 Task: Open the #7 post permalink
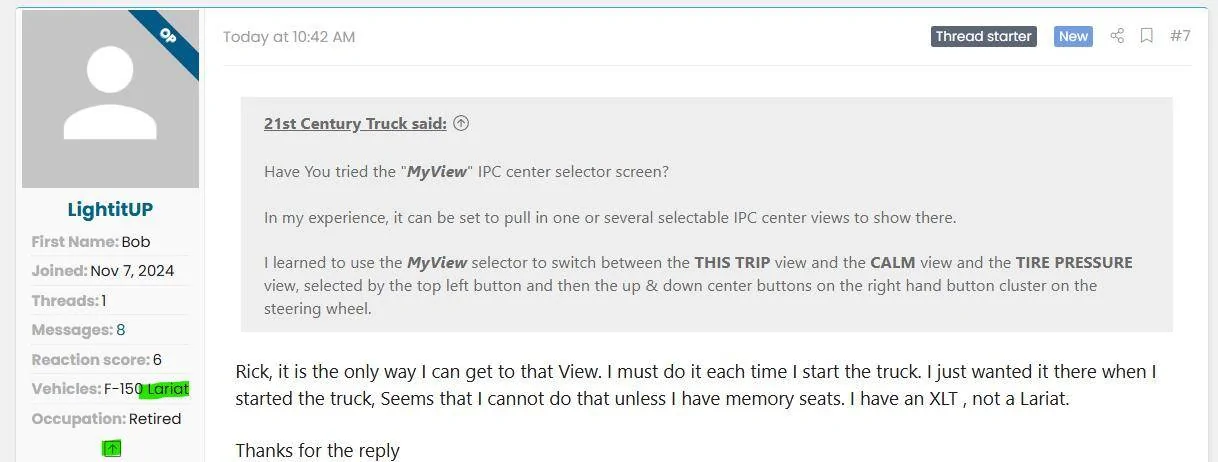click(x=1180, y=36)
